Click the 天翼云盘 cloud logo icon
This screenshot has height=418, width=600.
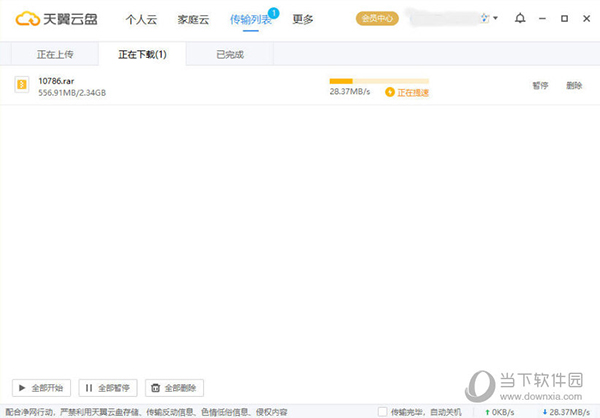point(27,19)
